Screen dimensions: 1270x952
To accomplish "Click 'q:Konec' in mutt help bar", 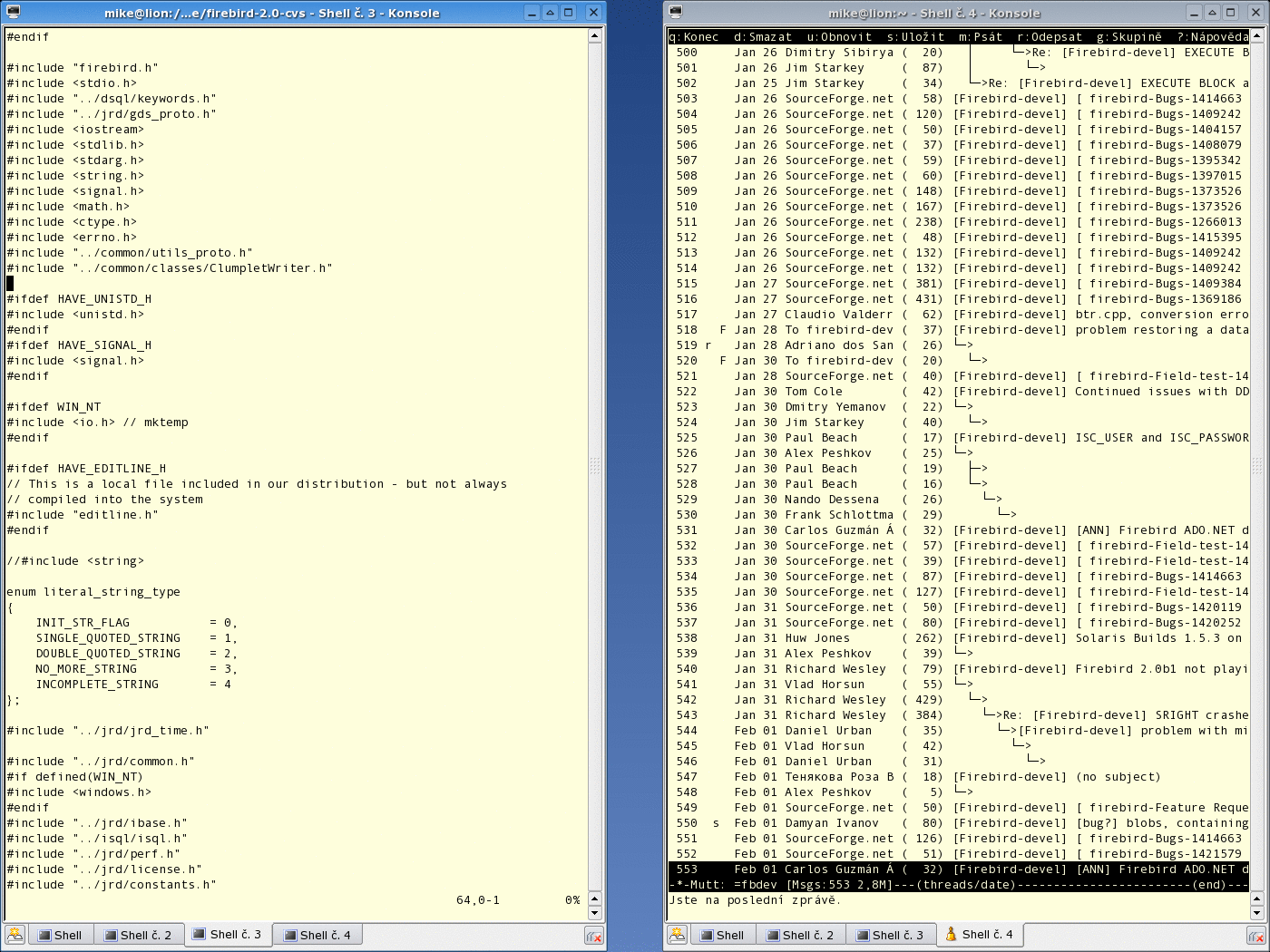I will (694, 37).
